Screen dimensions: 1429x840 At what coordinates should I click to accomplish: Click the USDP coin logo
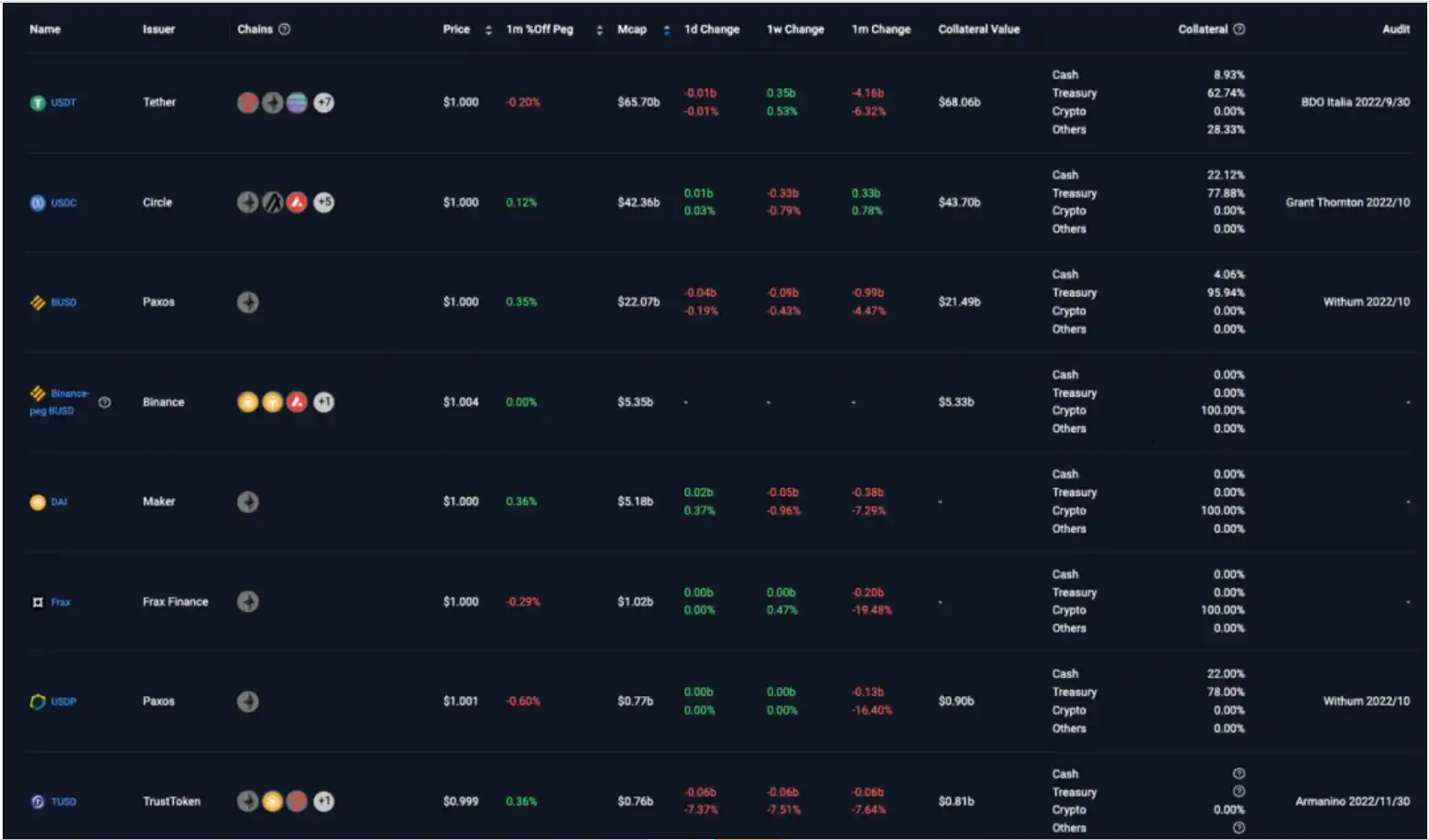38,702
